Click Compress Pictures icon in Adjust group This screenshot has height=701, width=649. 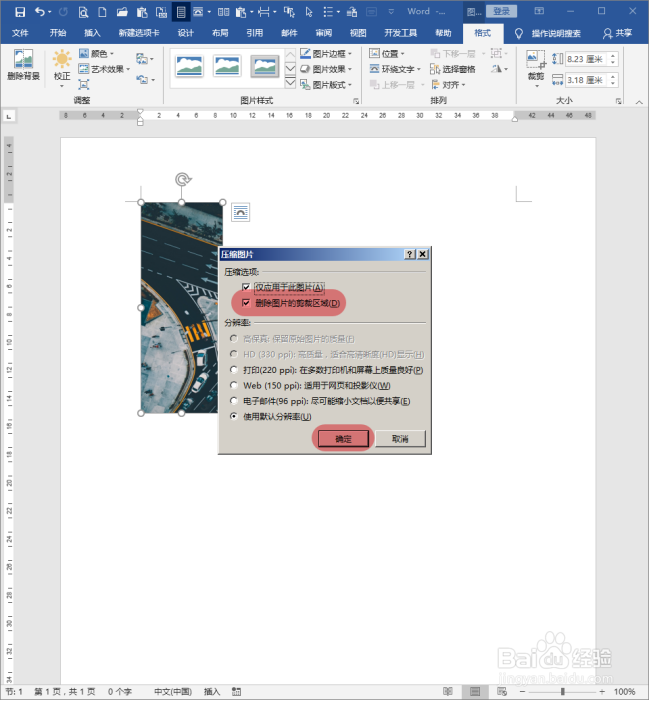coord(84,84)
